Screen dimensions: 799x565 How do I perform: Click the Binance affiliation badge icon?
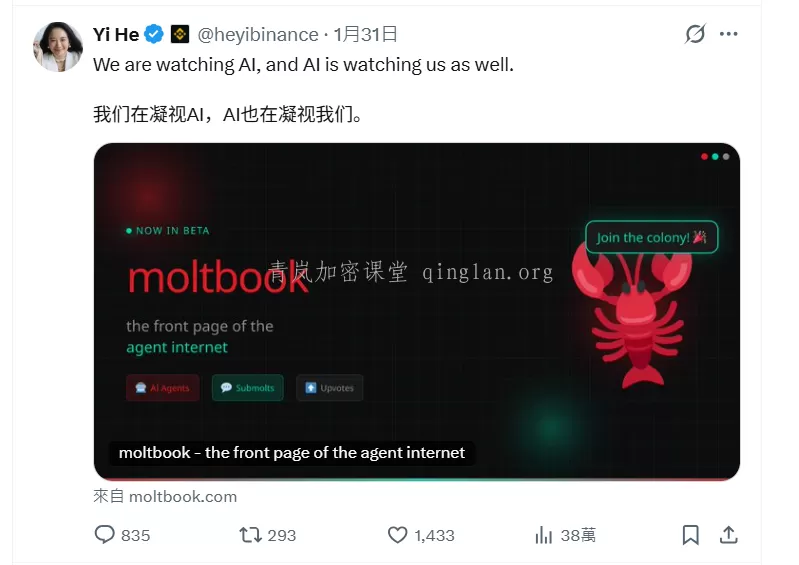[180, 34]
